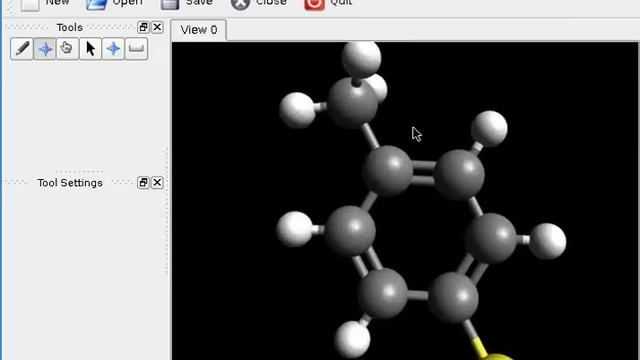Select the Draw pencil tool
640x360 pixels.
(22, 49)
